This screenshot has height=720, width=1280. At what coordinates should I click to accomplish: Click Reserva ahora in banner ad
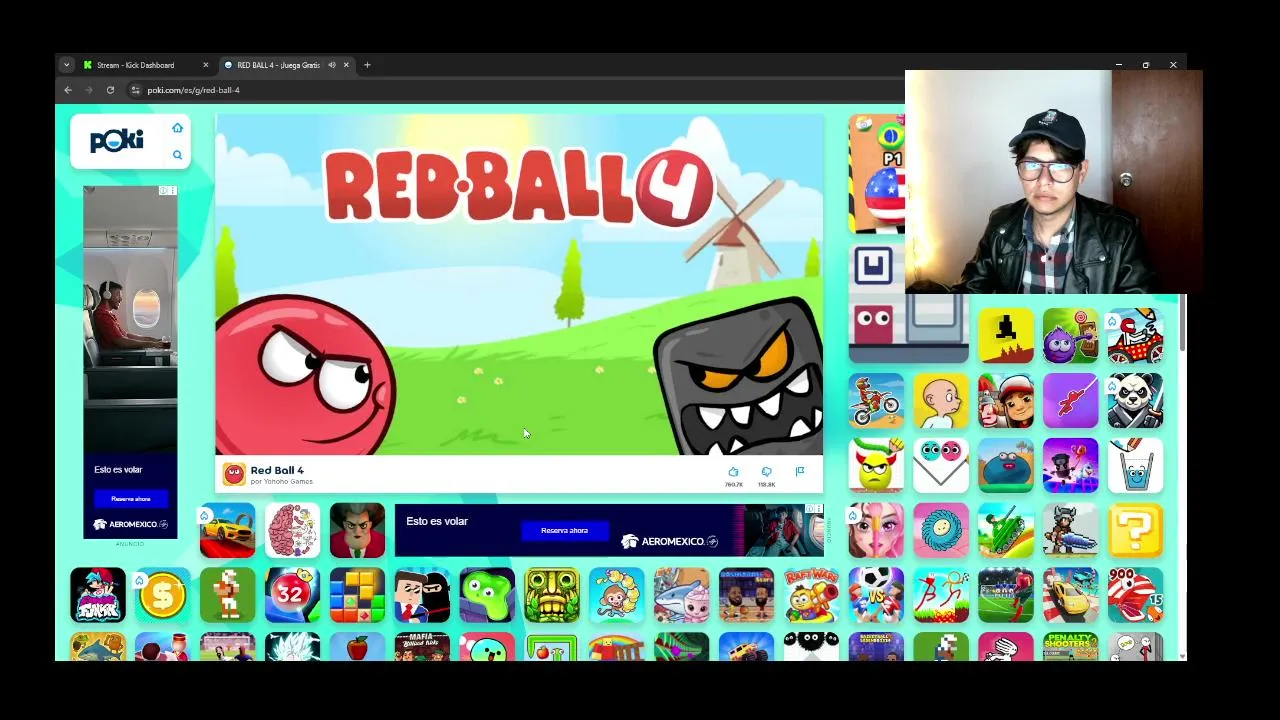(x=564, y=531)
